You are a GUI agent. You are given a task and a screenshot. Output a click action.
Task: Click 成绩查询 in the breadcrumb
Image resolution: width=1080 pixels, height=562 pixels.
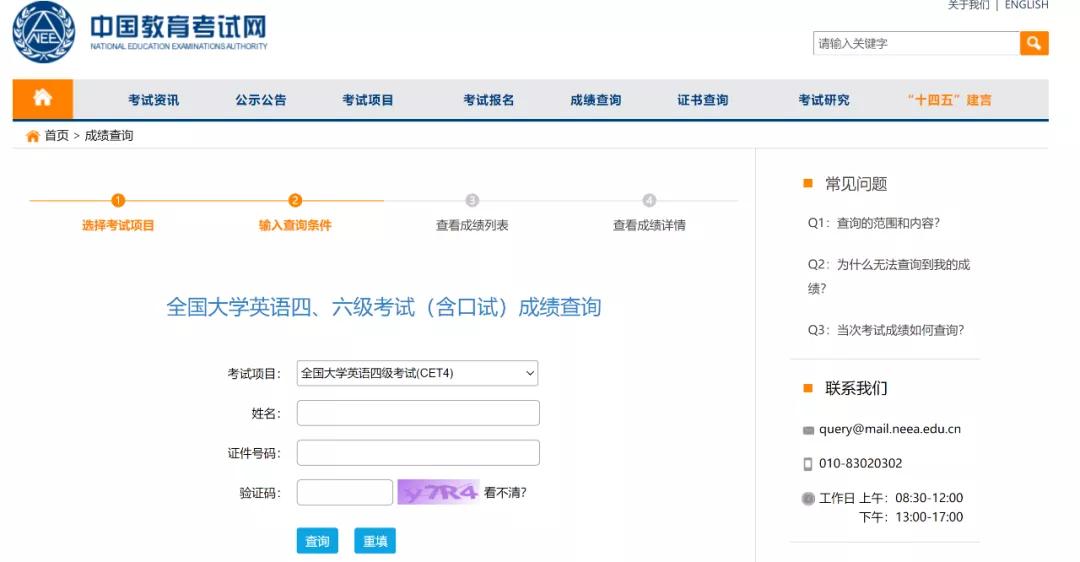pos(109,136)
